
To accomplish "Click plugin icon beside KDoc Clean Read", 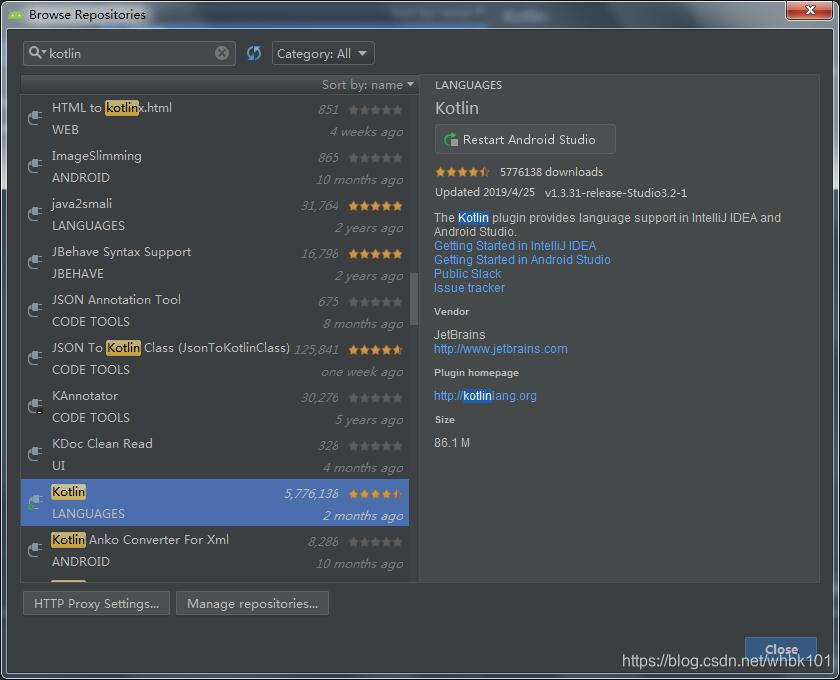I will [35, 453].
